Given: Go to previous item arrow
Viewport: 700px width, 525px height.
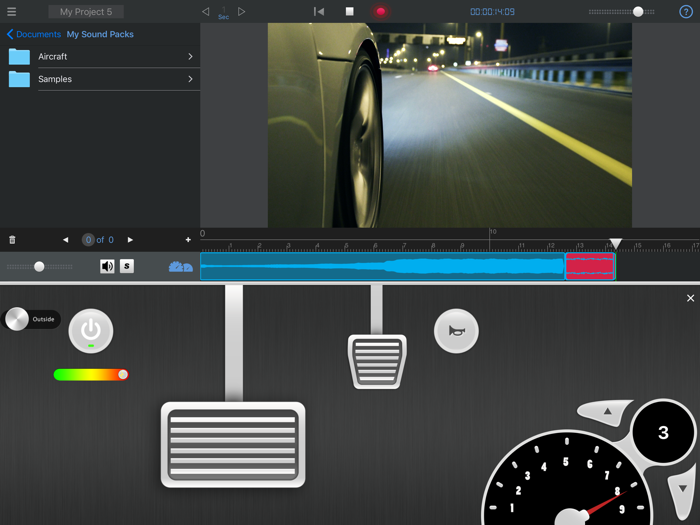Looking at the screenshot, I should pyautogui.click(x=66, y=240).
